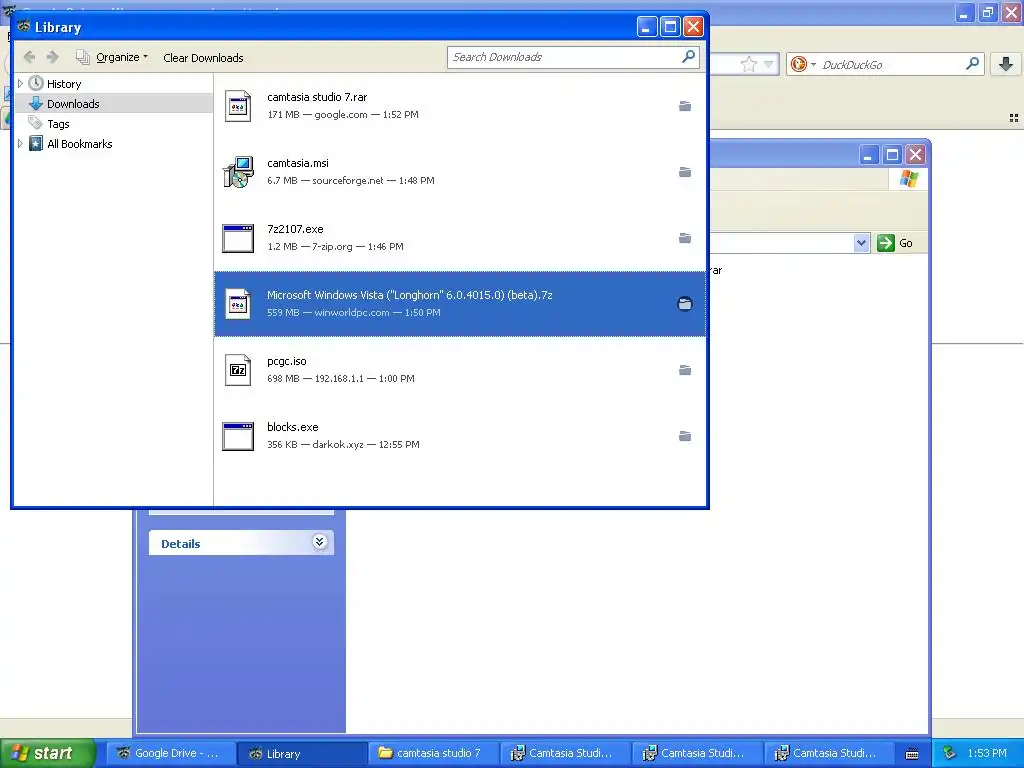This screenshot has width=1024, height=768.
Task: Go back in the Library window
Action: pos(29,57)
